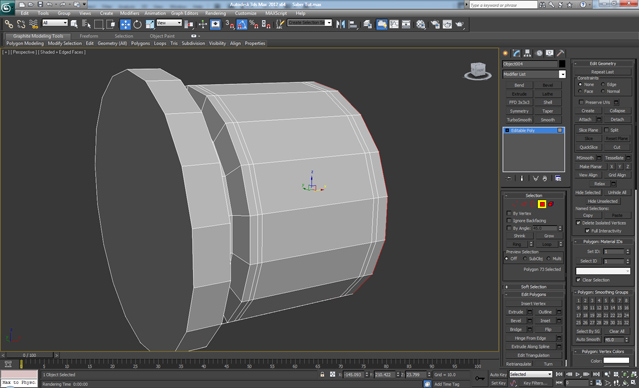Open the Motion command panel tab
This screenshot has height=388, width=639.
539,53
